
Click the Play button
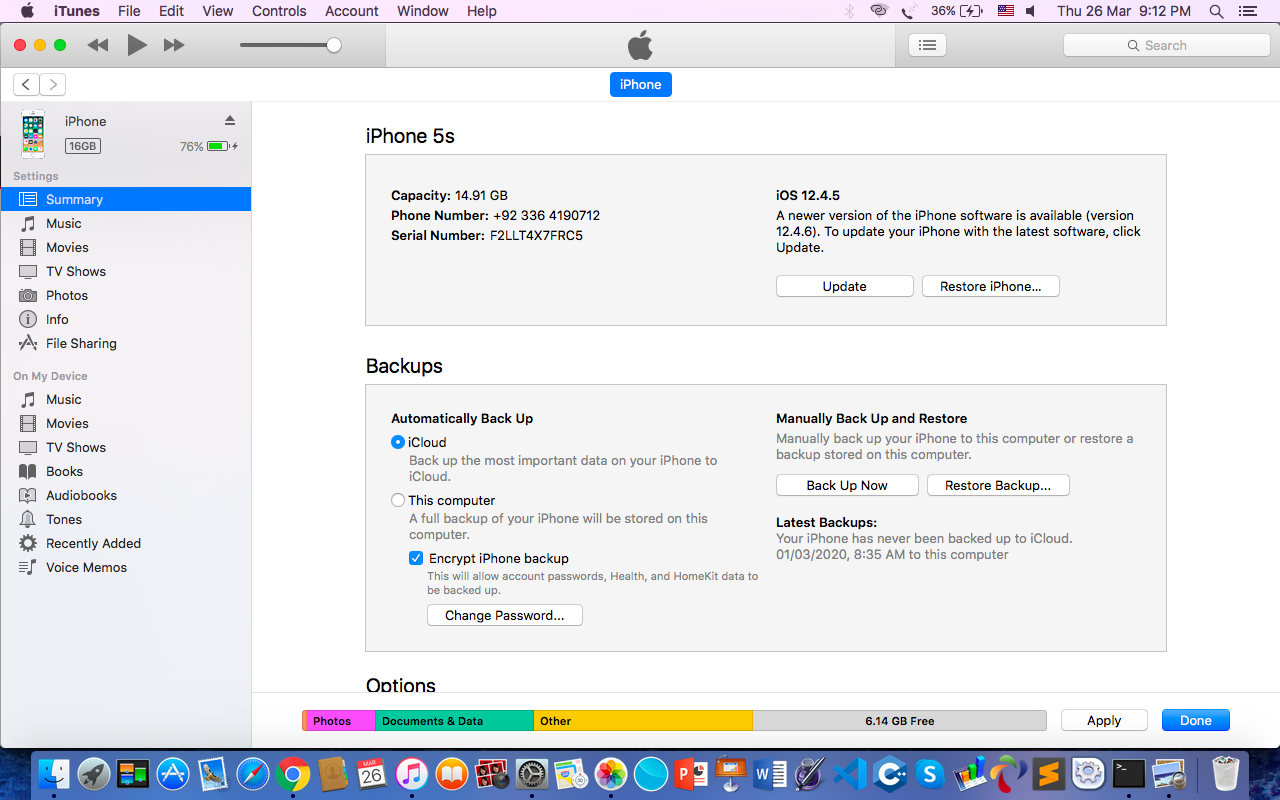(137, 45)
